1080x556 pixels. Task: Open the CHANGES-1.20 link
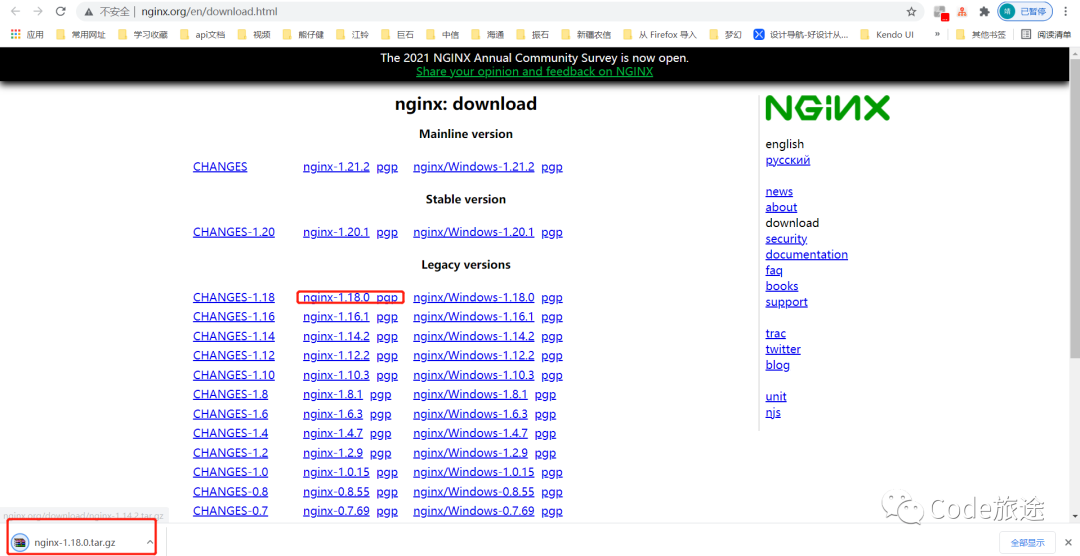233,232
